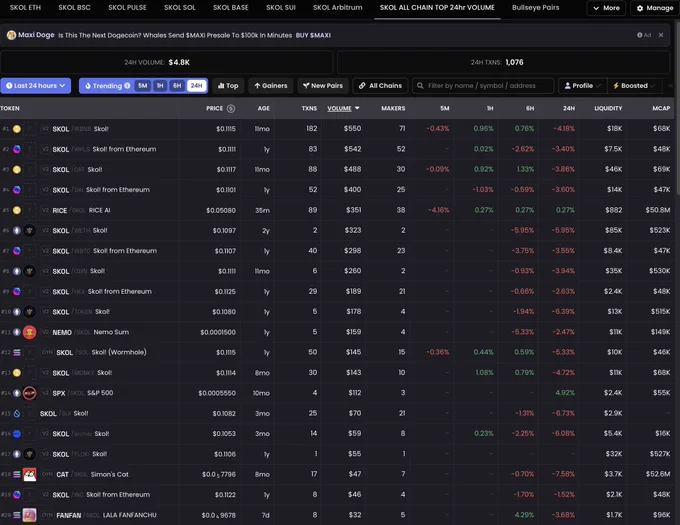
Task: Switch to SKOL ETH tab
Action: tap(25, 8)
